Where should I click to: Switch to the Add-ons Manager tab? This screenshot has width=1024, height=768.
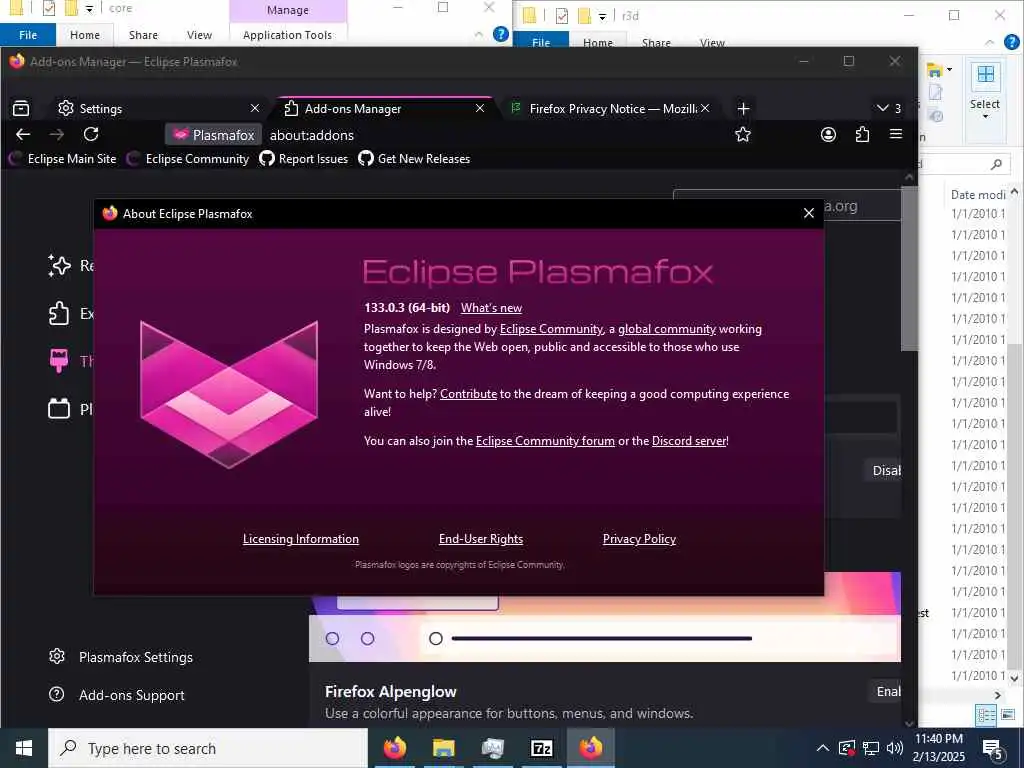point(383,108)
